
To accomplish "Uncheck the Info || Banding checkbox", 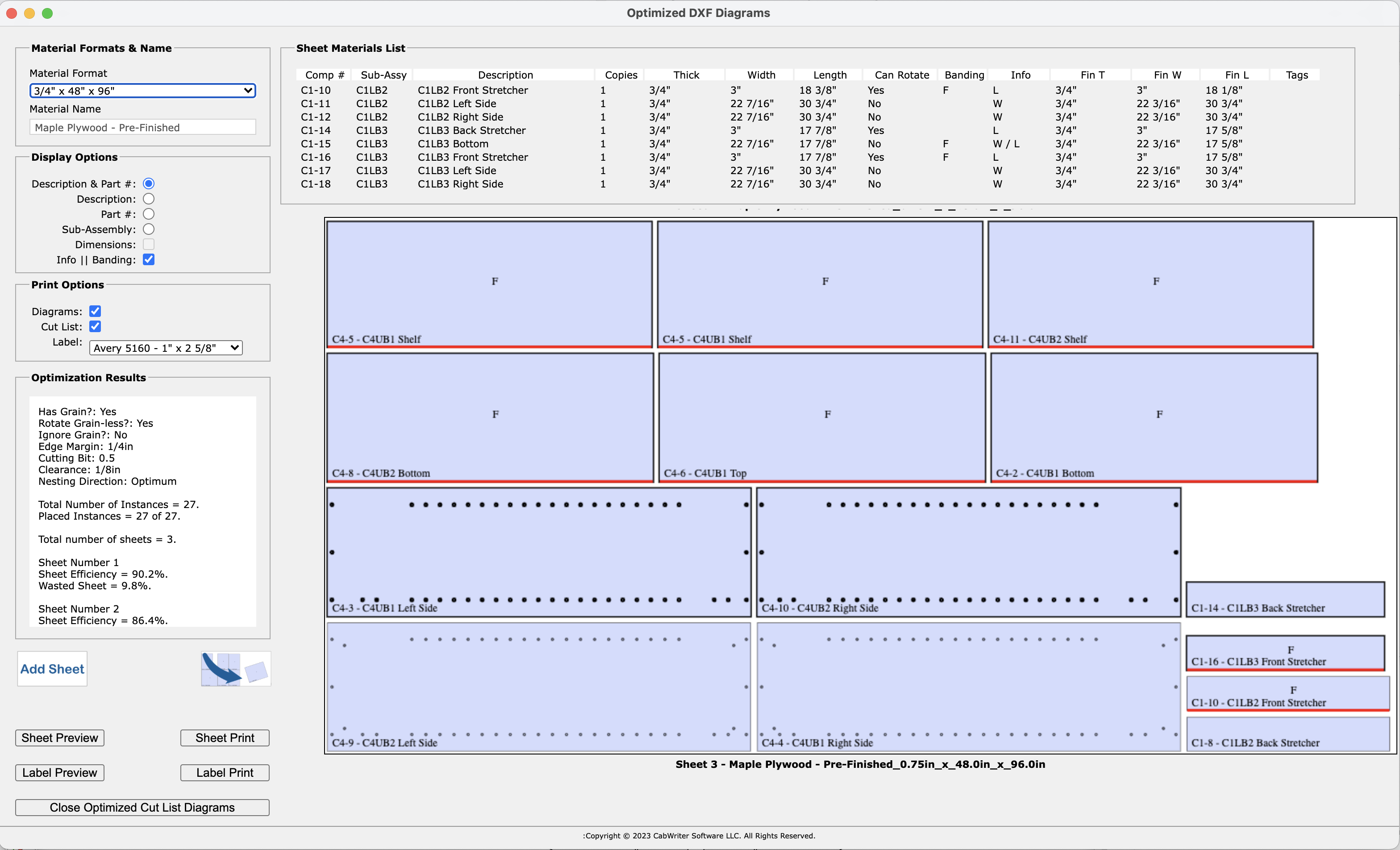I will click(148, 260).
